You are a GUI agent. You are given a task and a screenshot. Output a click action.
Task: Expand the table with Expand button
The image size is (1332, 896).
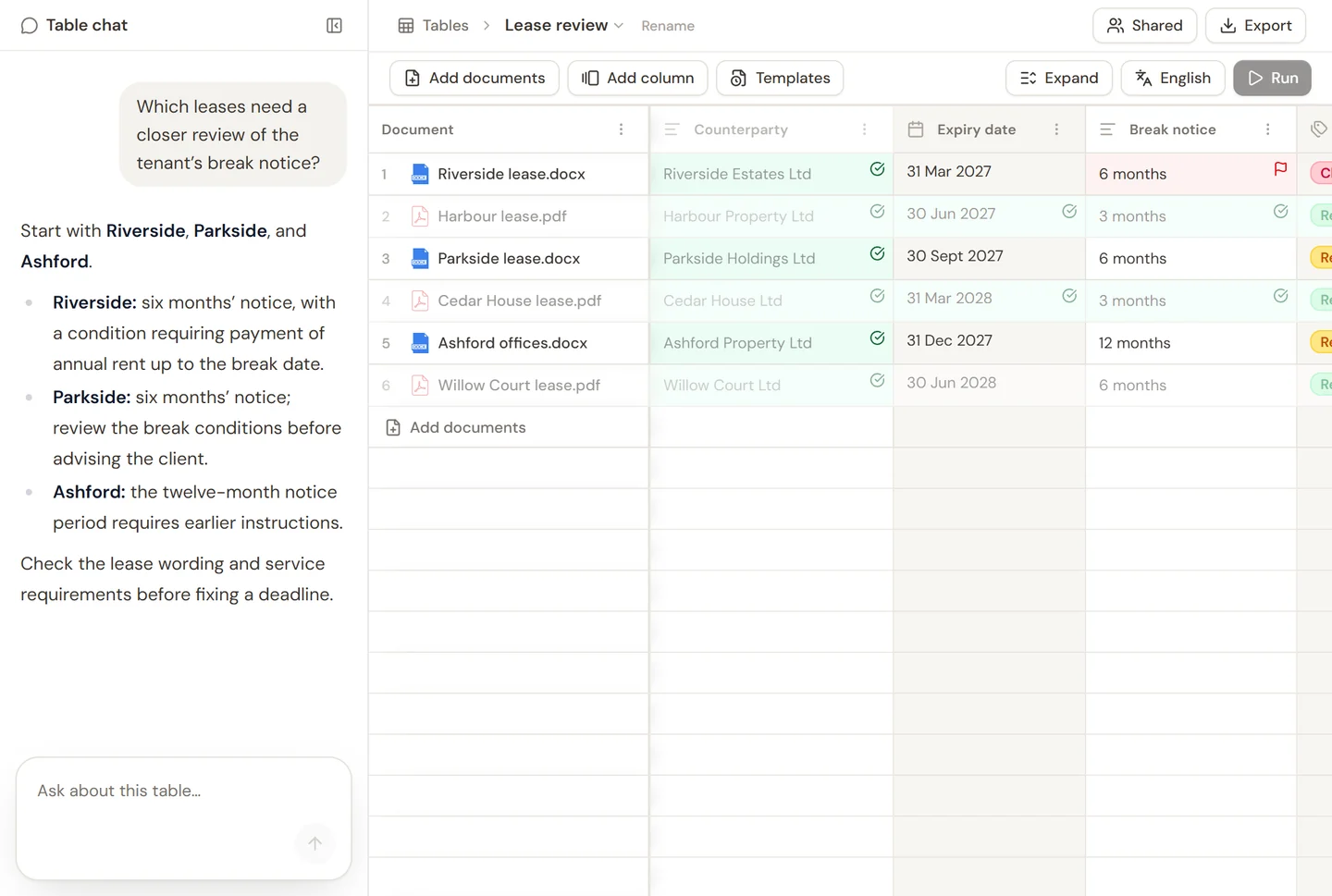pyautogui.click(x=1059, y=79)
